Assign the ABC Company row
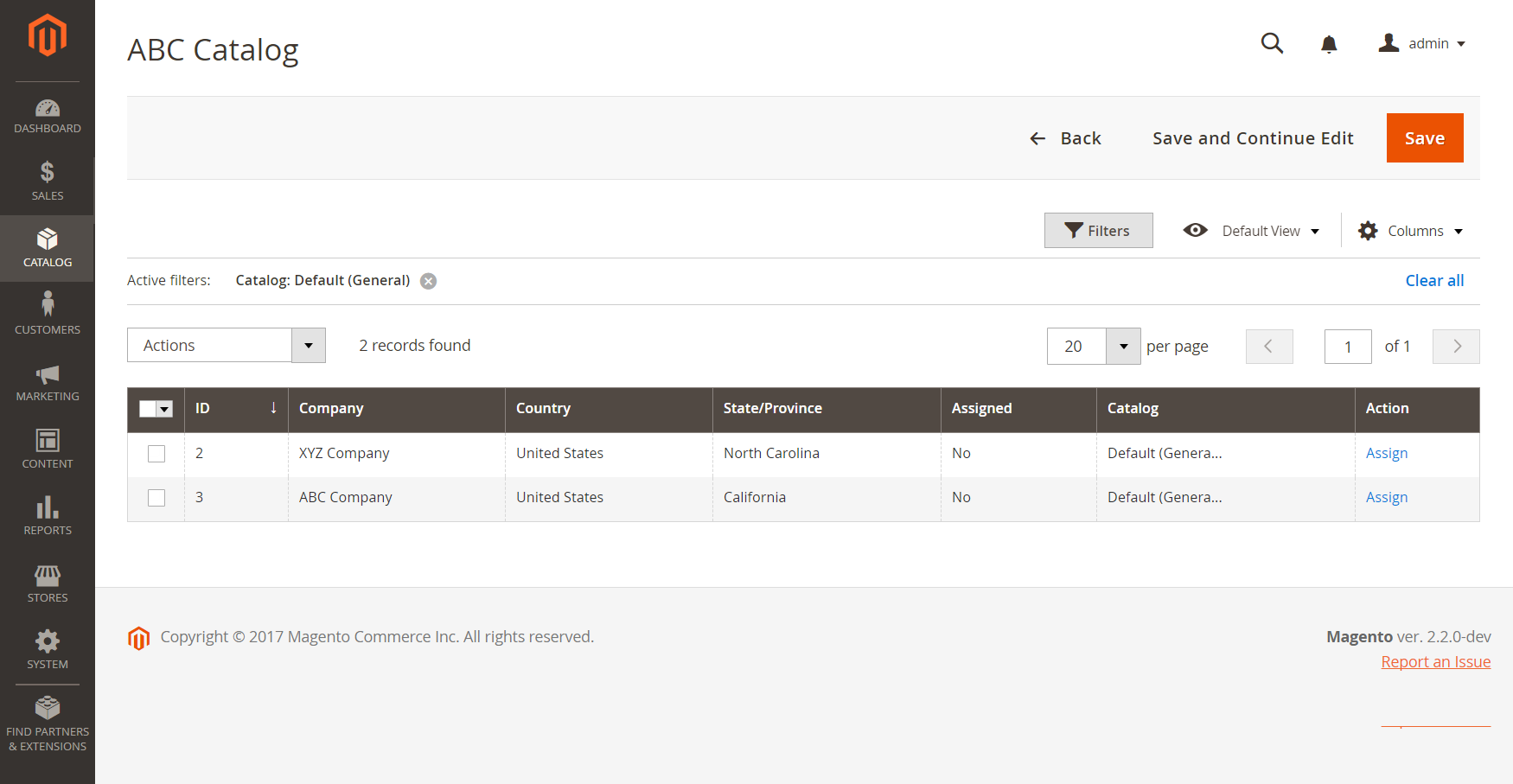 [x=1387, y=497]
